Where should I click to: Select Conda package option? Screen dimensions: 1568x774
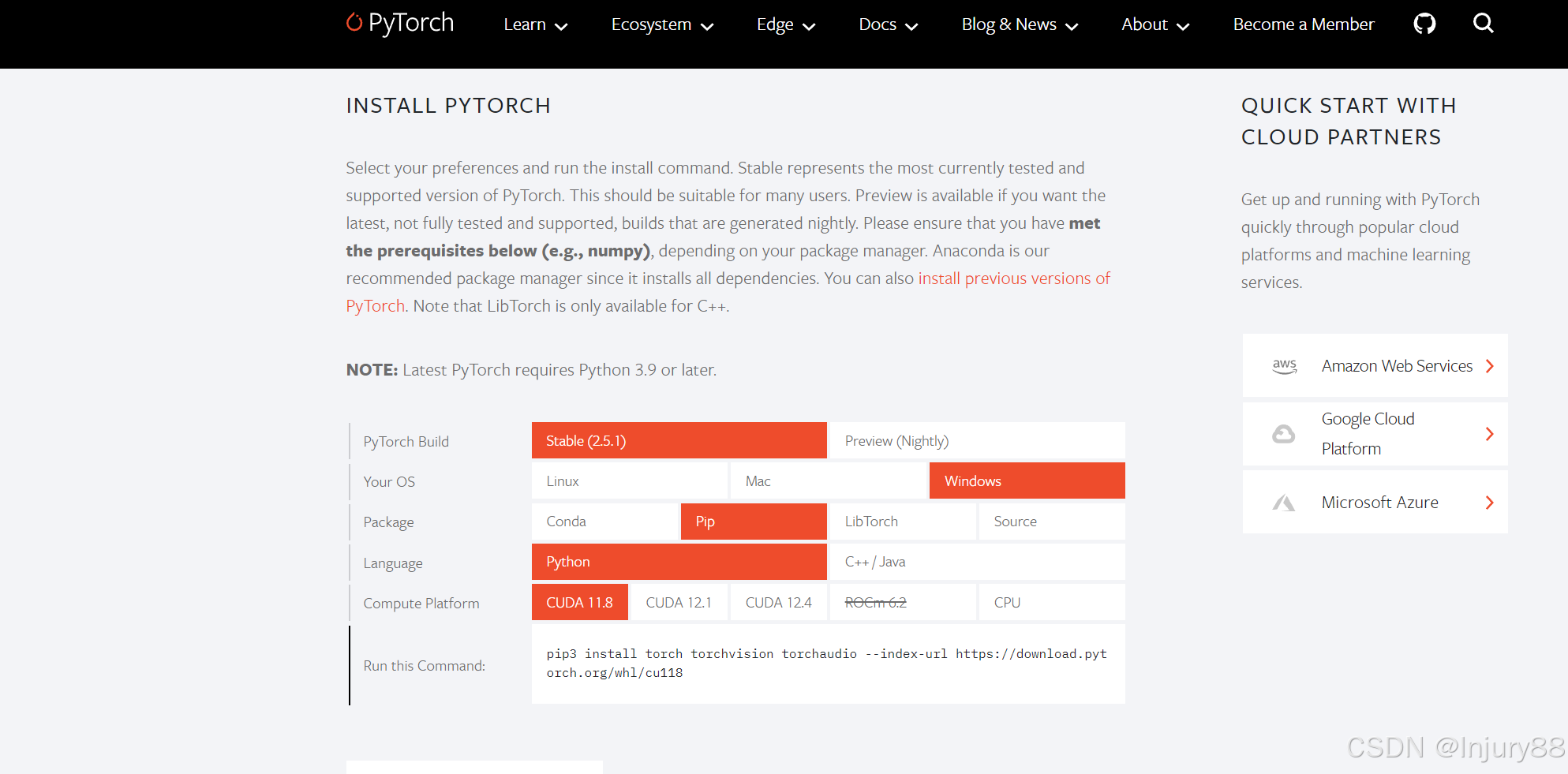click(x=604, y=522)
